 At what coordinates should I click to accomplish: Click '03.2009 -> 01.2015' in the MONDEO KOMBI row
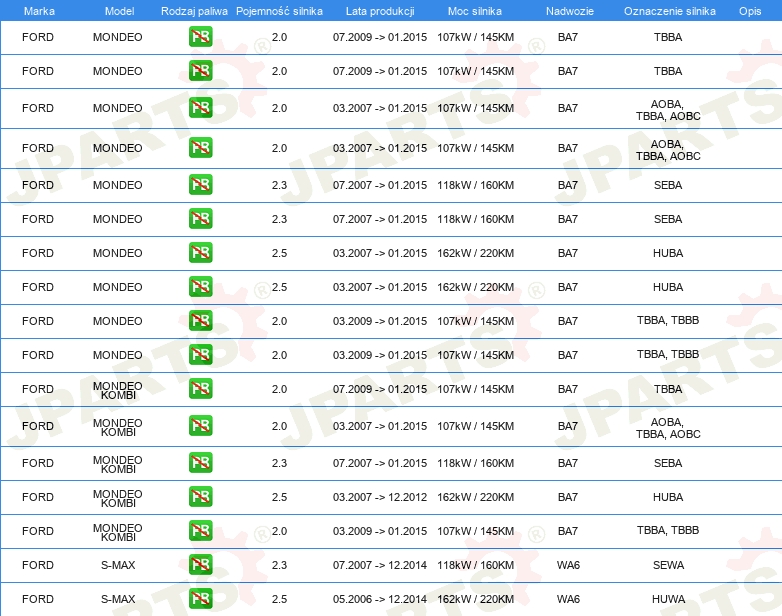(x=380, y=531)
